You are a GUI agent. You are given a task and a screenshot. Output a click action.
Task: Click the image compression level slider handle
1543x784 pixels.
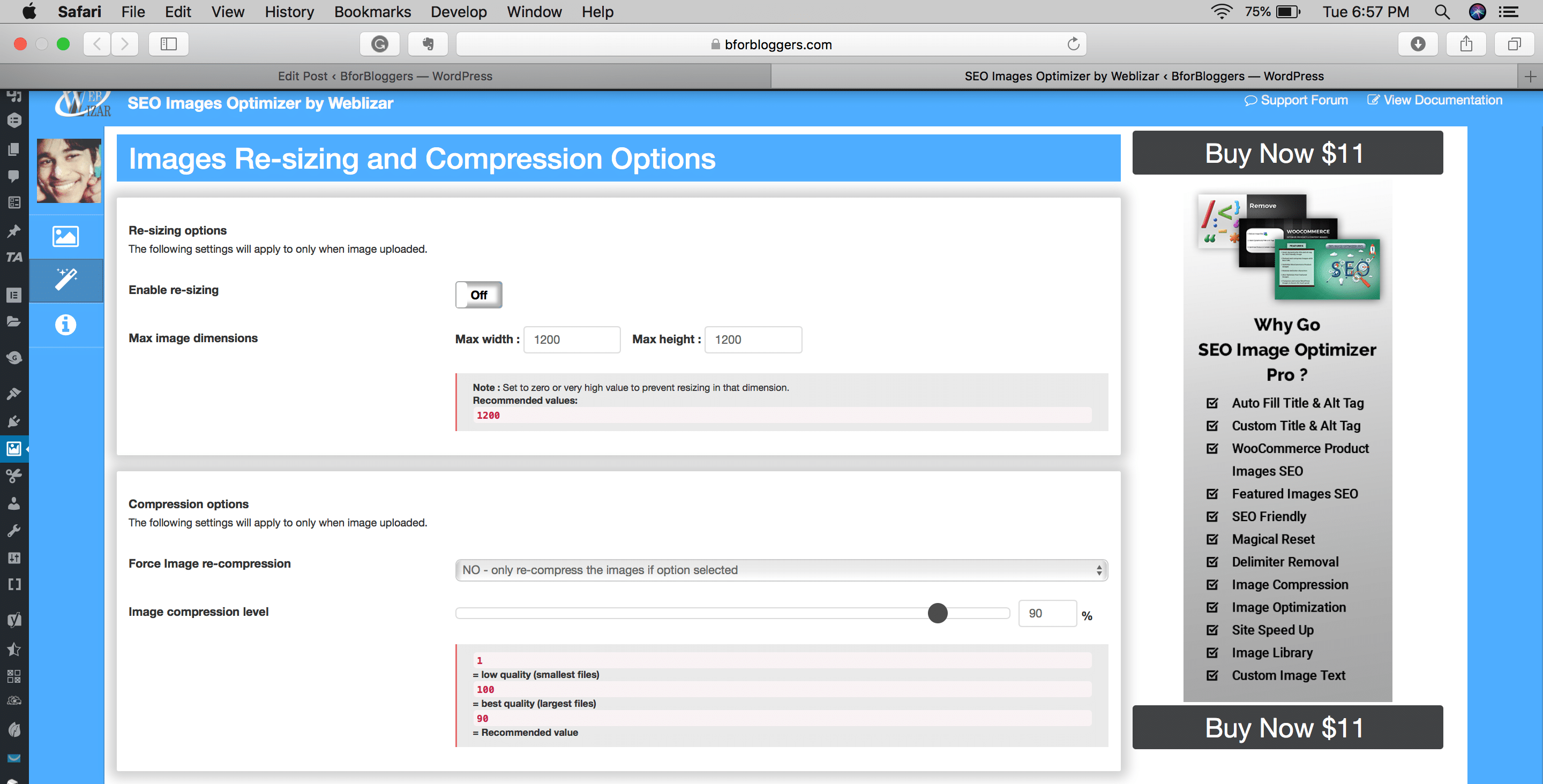tap(938, 613)
